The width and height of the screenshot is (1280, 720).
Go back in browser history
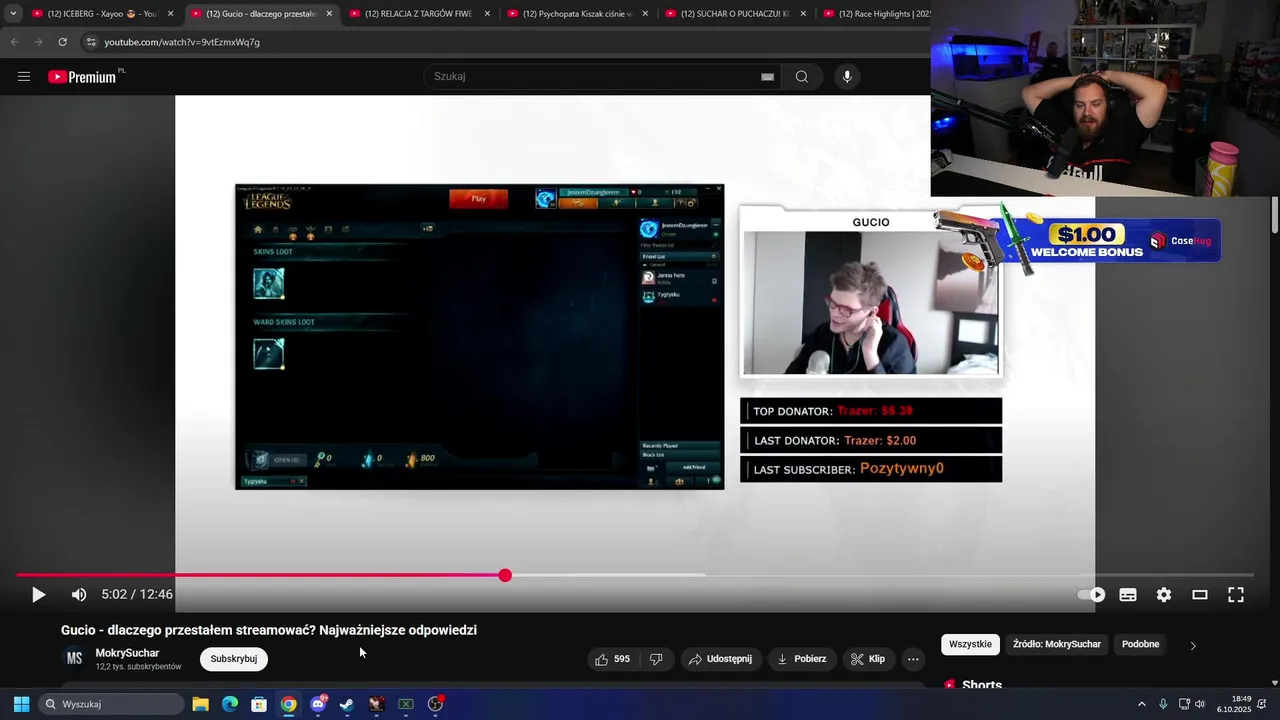[14, 42]
